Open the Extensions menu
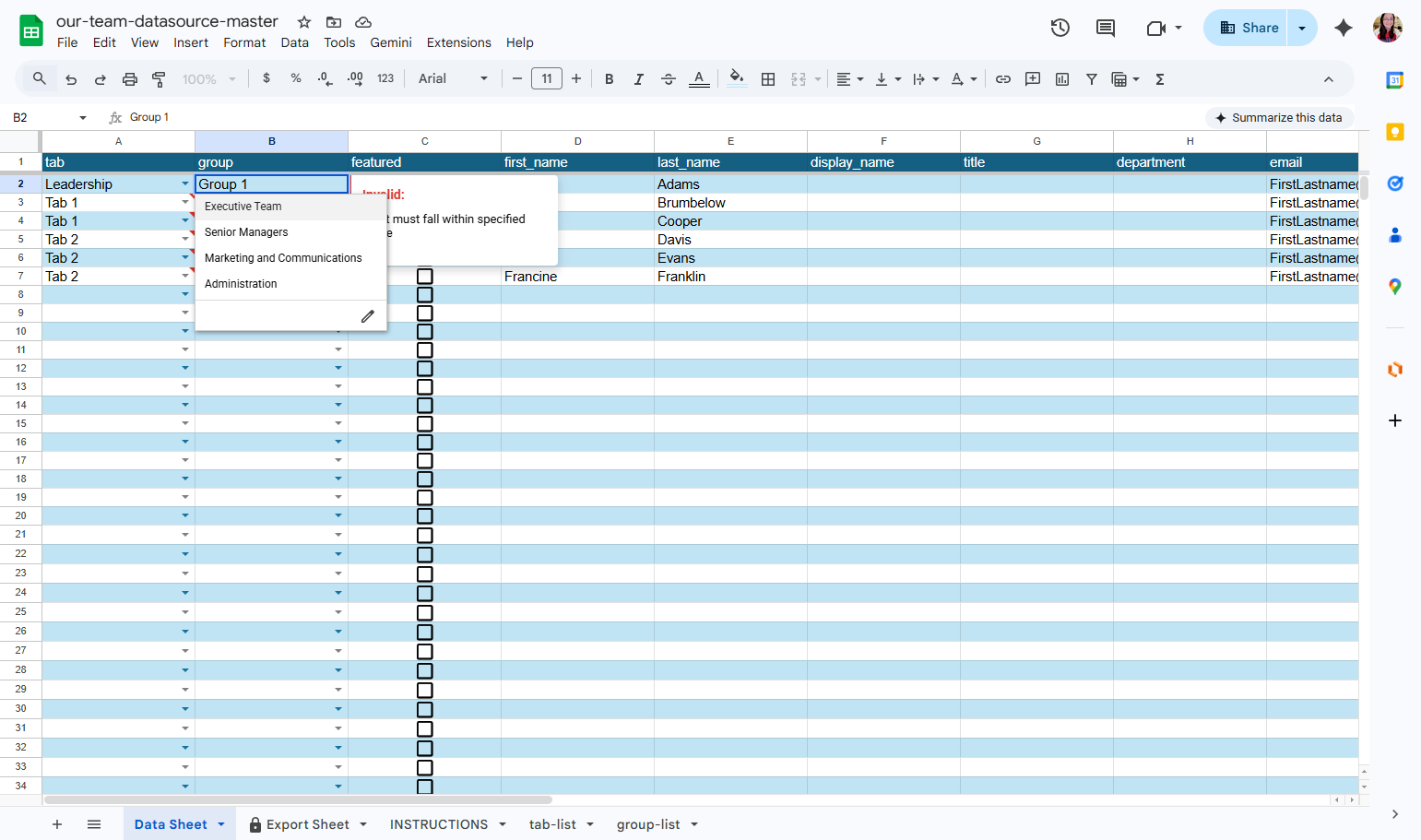 (x=458, y=42)
